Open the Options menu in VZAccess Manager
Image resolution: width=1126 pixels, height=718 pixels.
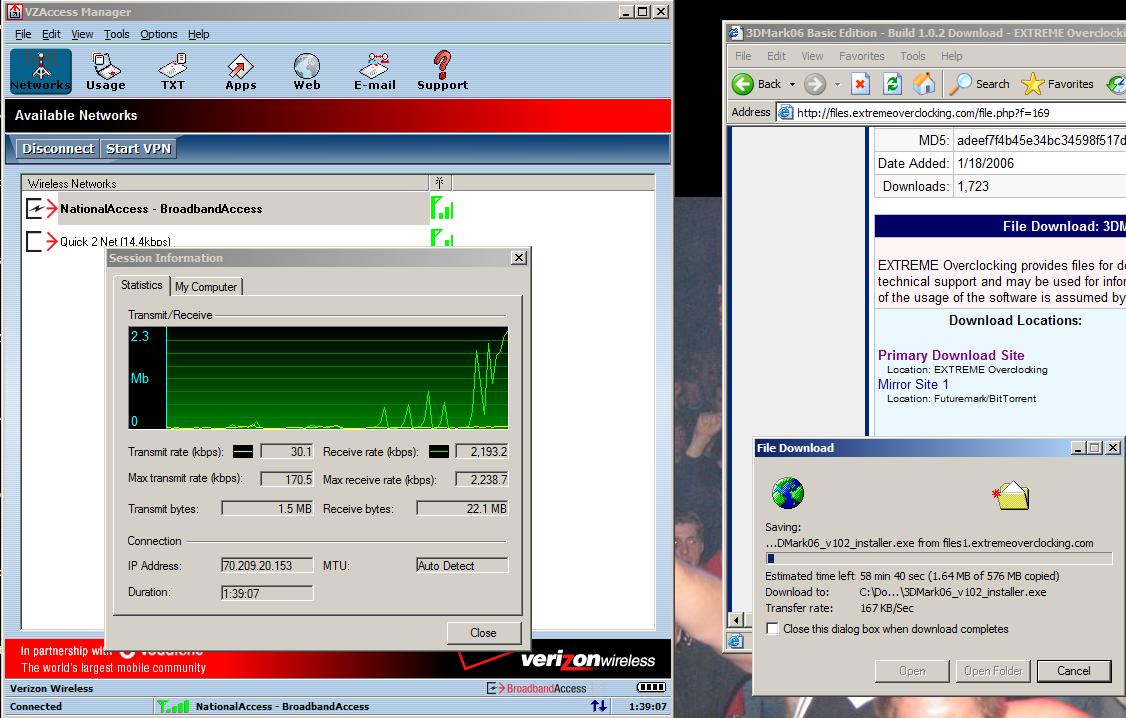tap(159, 34)
